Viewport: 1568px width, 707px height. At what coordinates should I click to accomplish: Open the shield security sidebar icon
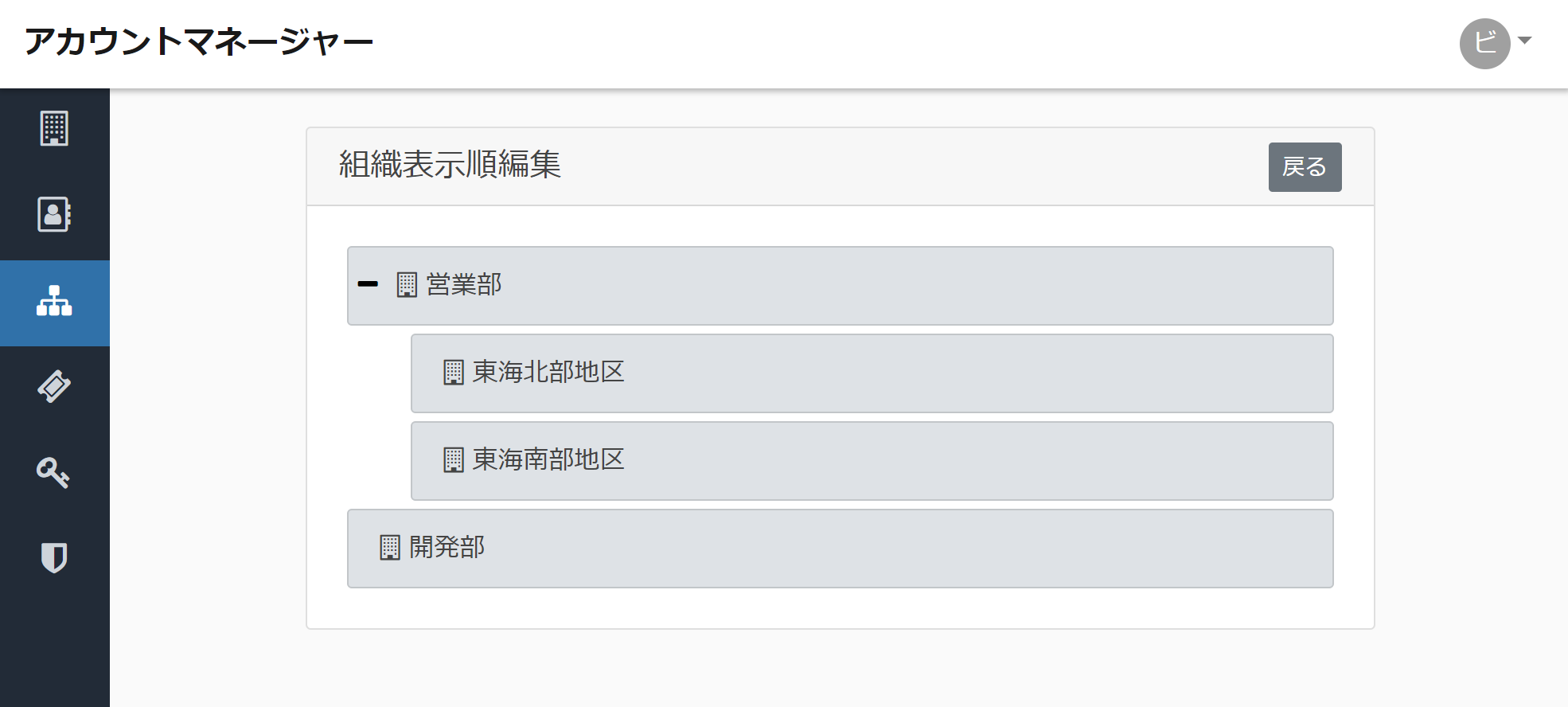[x=54, y=558]
